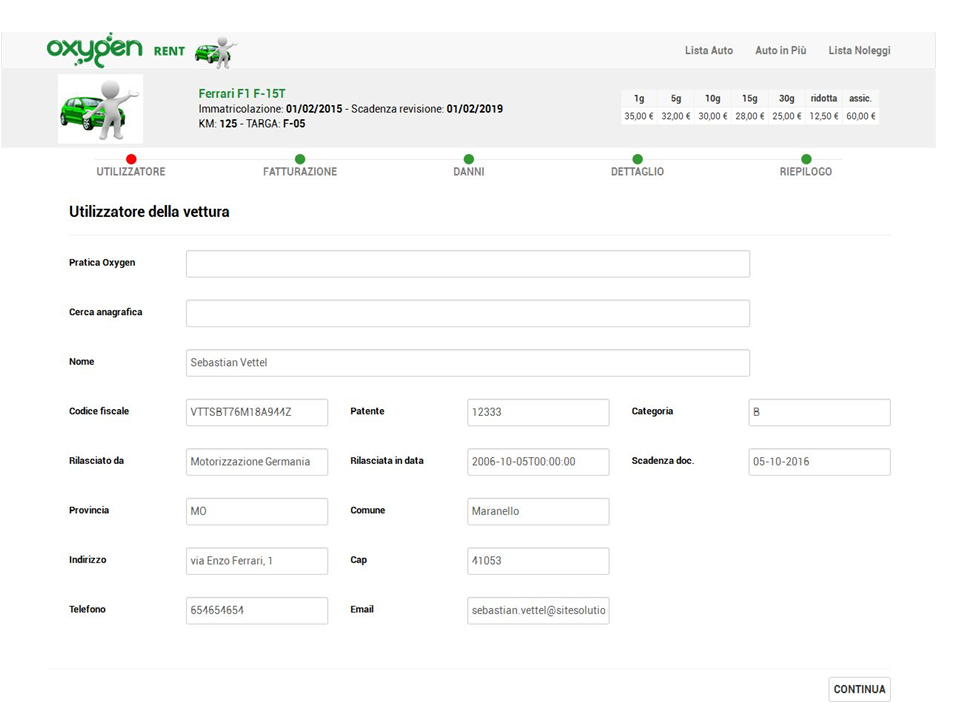Edit the Nome field with Sebastian Vettel
Viewport: 960px width, 720px height.
[x=468, y=363]
